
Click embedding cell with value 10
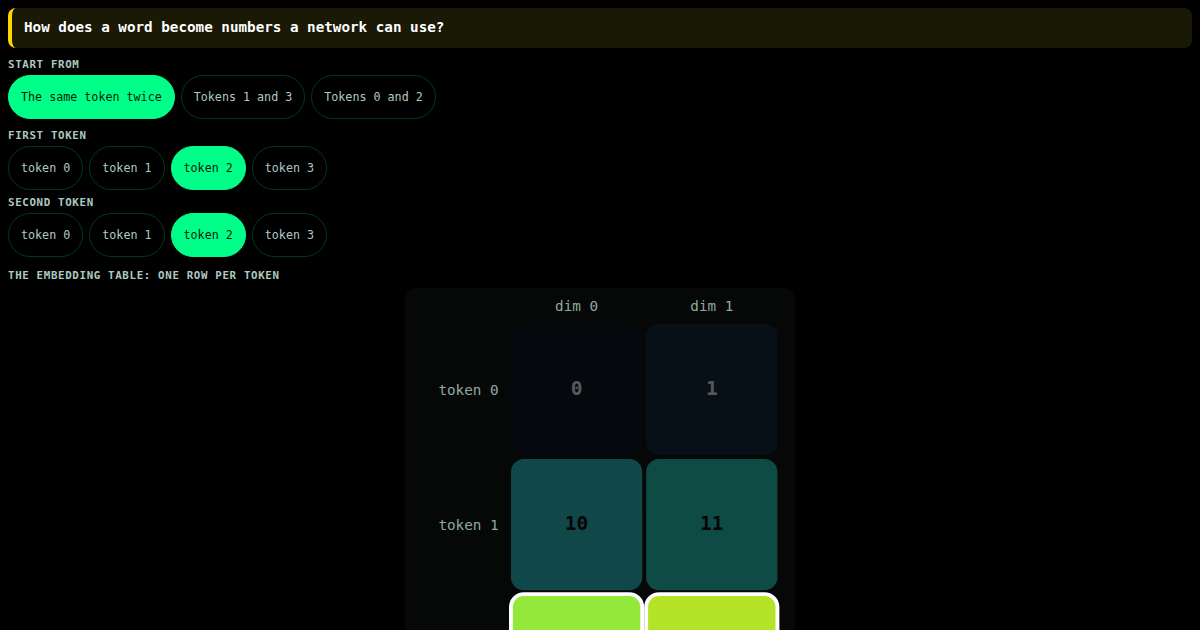[577, 524]
